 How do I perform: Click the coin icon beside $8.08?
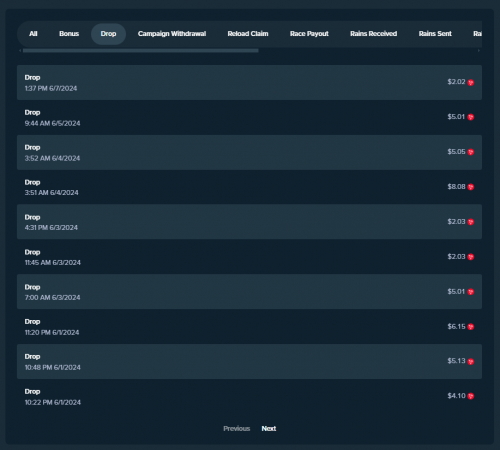471,187
